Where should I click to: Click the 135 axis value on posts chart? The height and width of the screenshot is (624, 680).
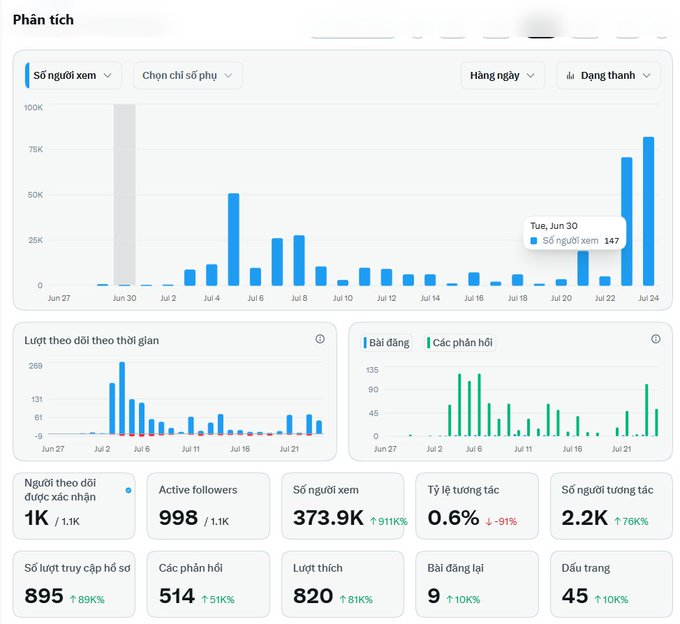372,370
